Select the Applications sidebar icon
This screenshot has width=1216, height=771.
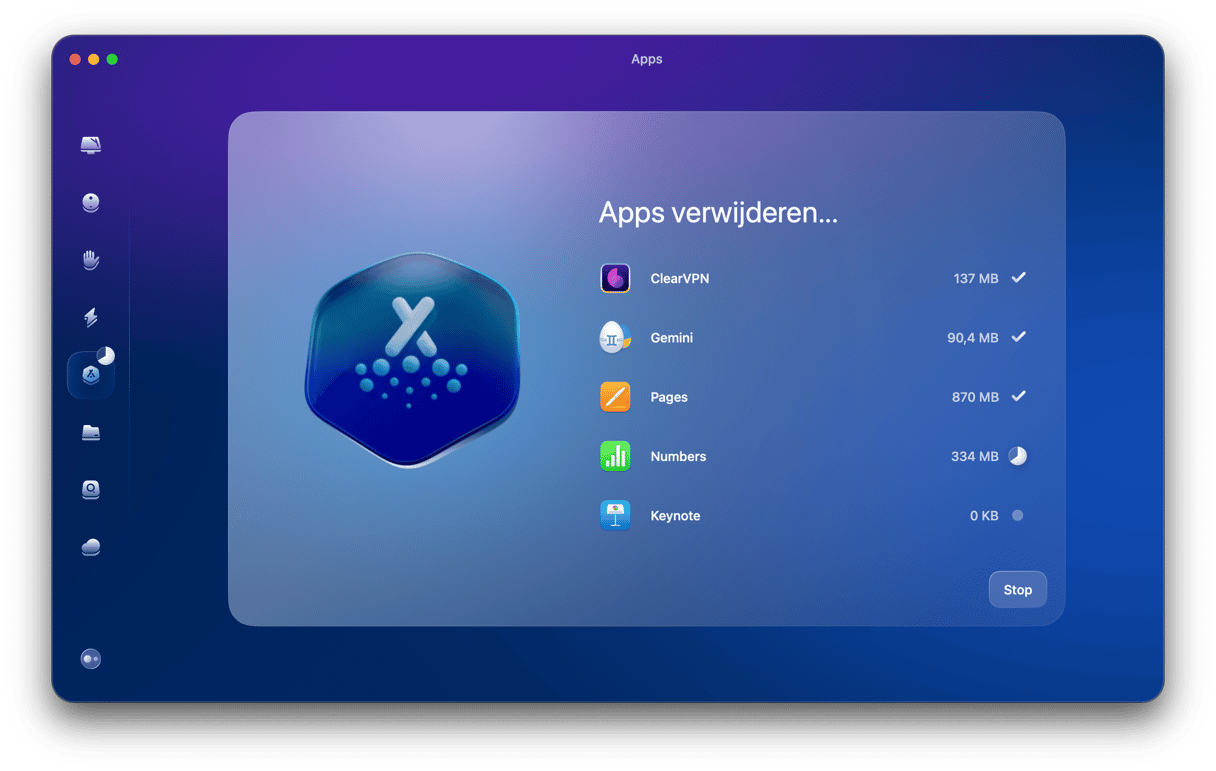point(91,376)
